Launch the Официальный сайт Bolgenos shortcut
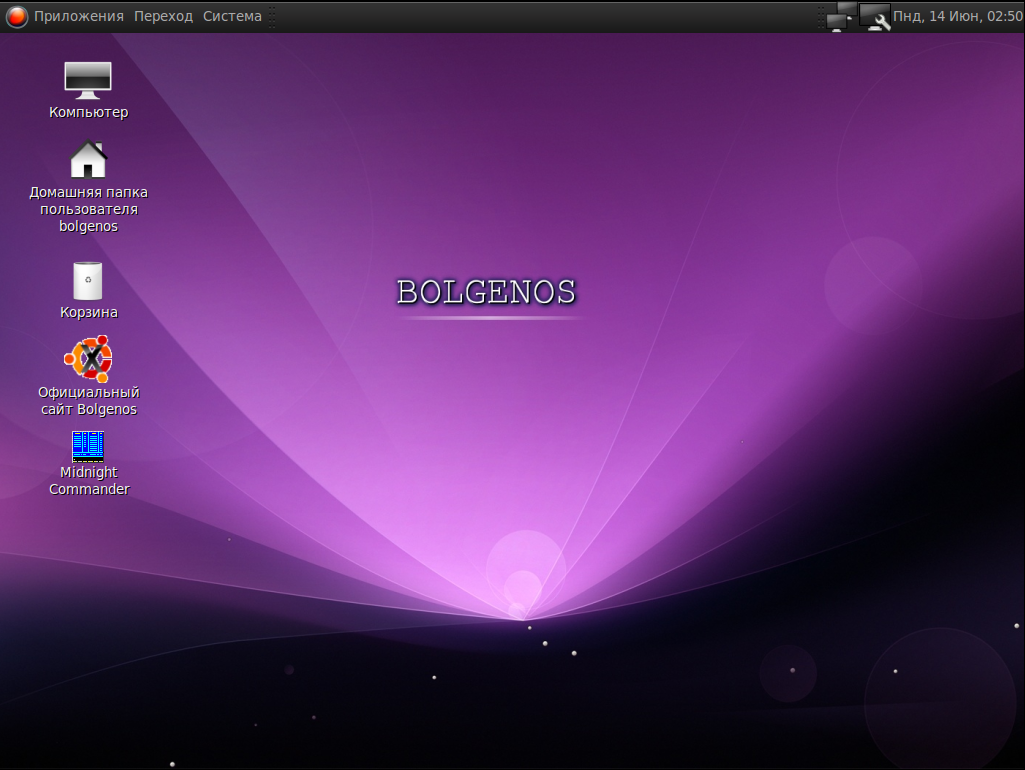This screenshot has width=1025, height=770. pyautogui.click(x=88, y=359)
